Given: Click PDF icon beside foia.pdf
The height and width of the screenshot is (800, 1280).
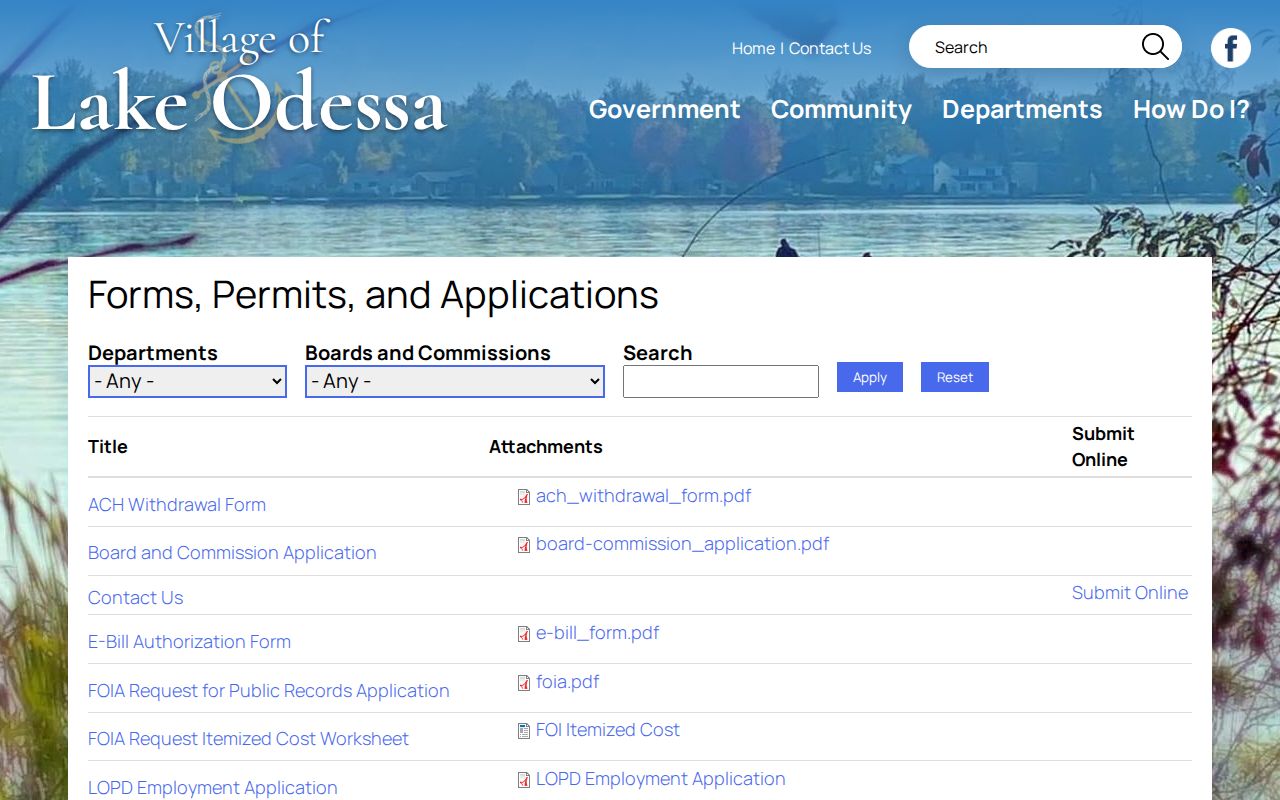Looking at the screenshot, I should (524, 683).
